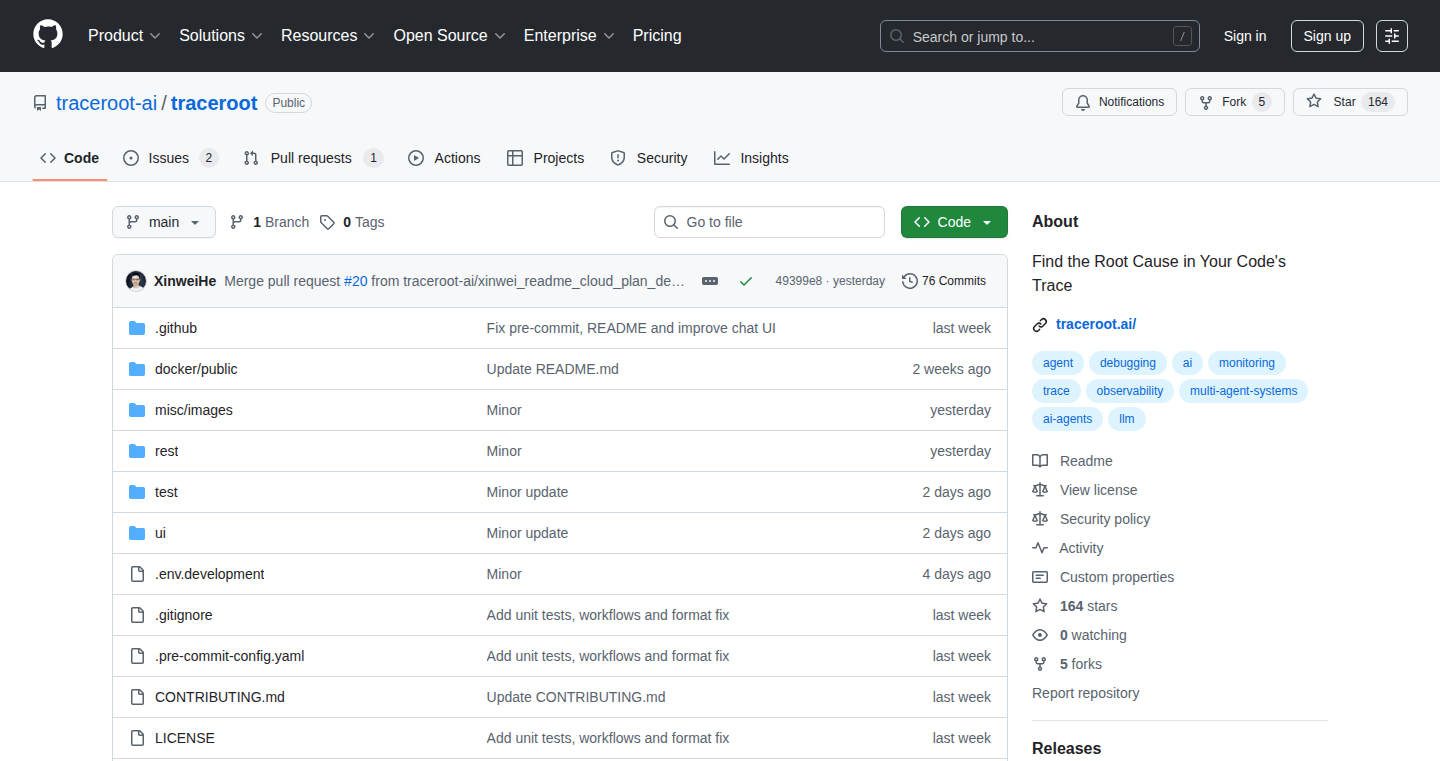Click the .pre-commit-config.yaml file icon

[137, 656]
